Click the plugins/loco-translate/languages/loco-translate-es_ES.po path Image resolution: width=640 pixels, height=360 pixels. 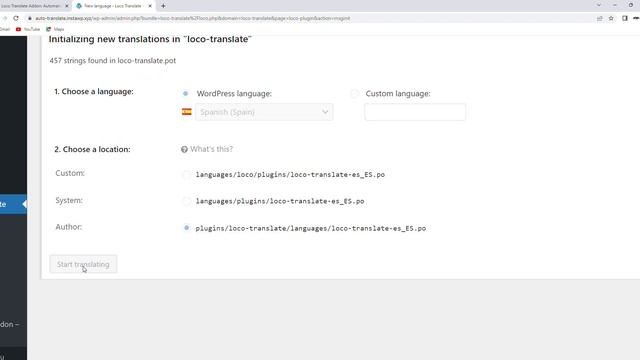[311, 228]
